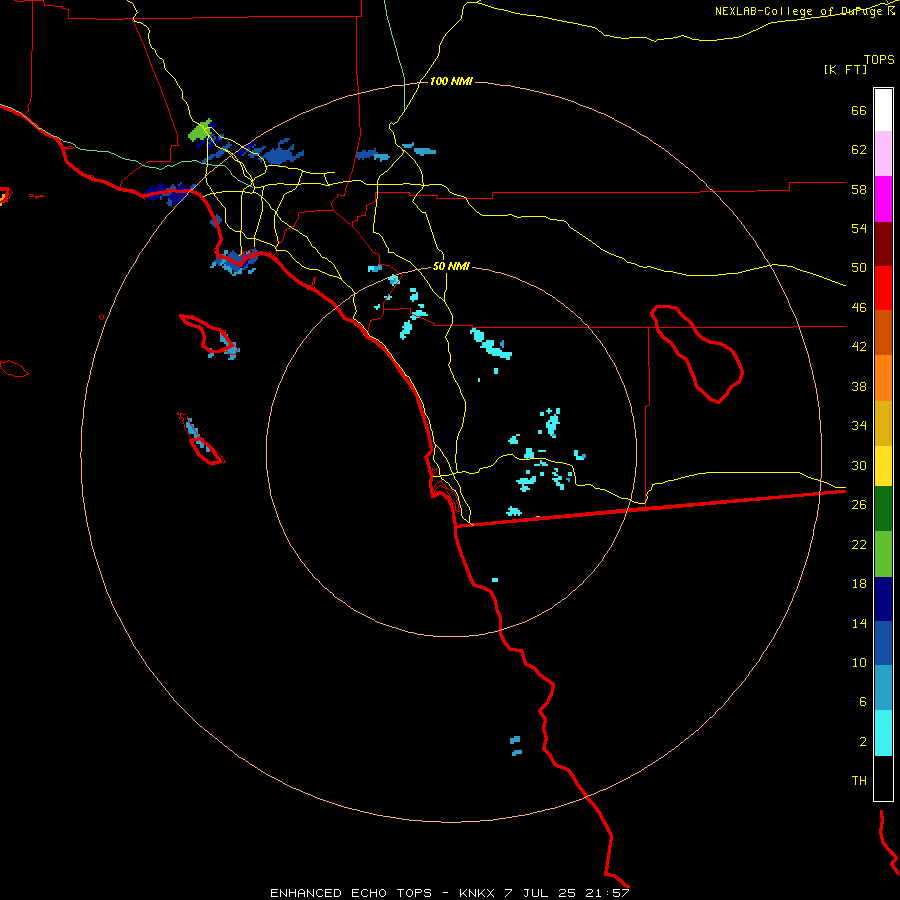Click the medium blue swatch between 14 and 10
The width and height of the screenshot is (900, 900).
click(883, 643)
